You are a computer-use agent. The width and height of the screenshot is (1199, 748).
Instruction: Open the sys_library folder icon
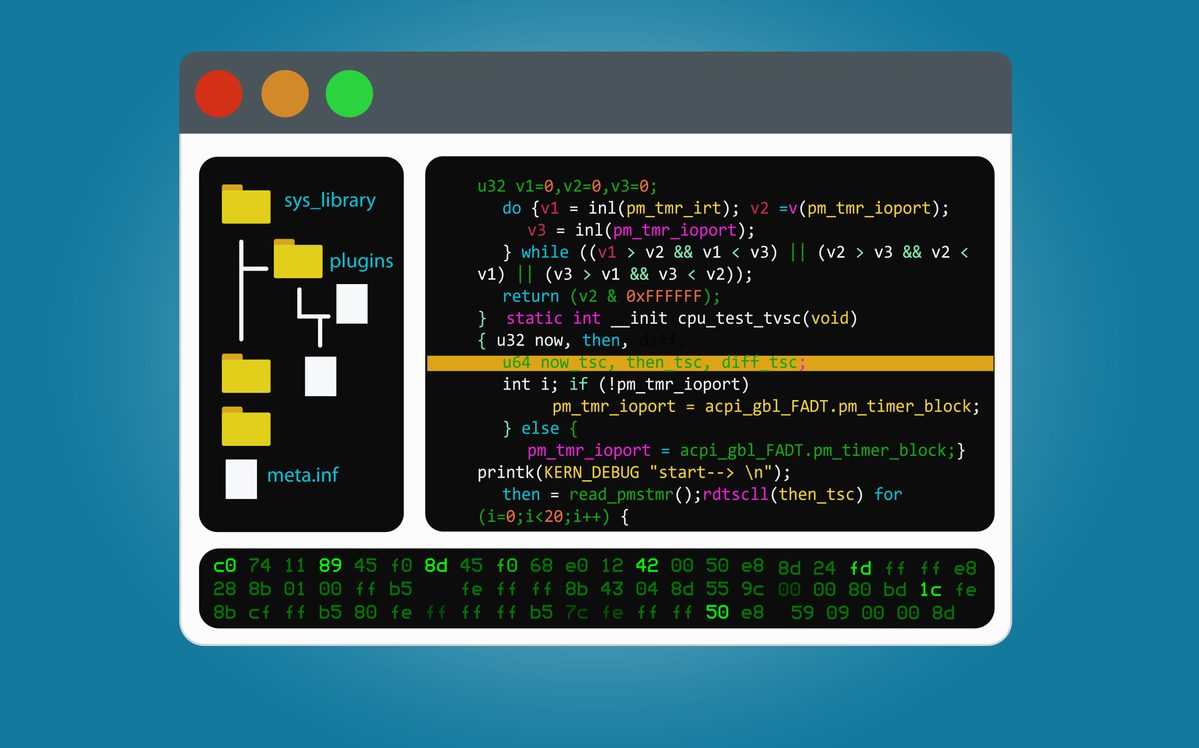pos(245,201)
